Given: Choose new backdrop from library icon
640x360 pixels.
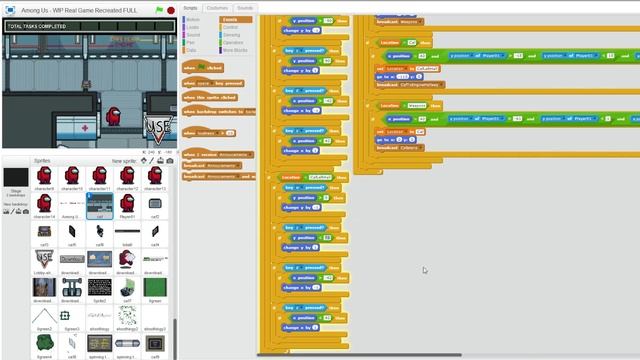Looking at the screenshot, I should [x=6, y=211].
